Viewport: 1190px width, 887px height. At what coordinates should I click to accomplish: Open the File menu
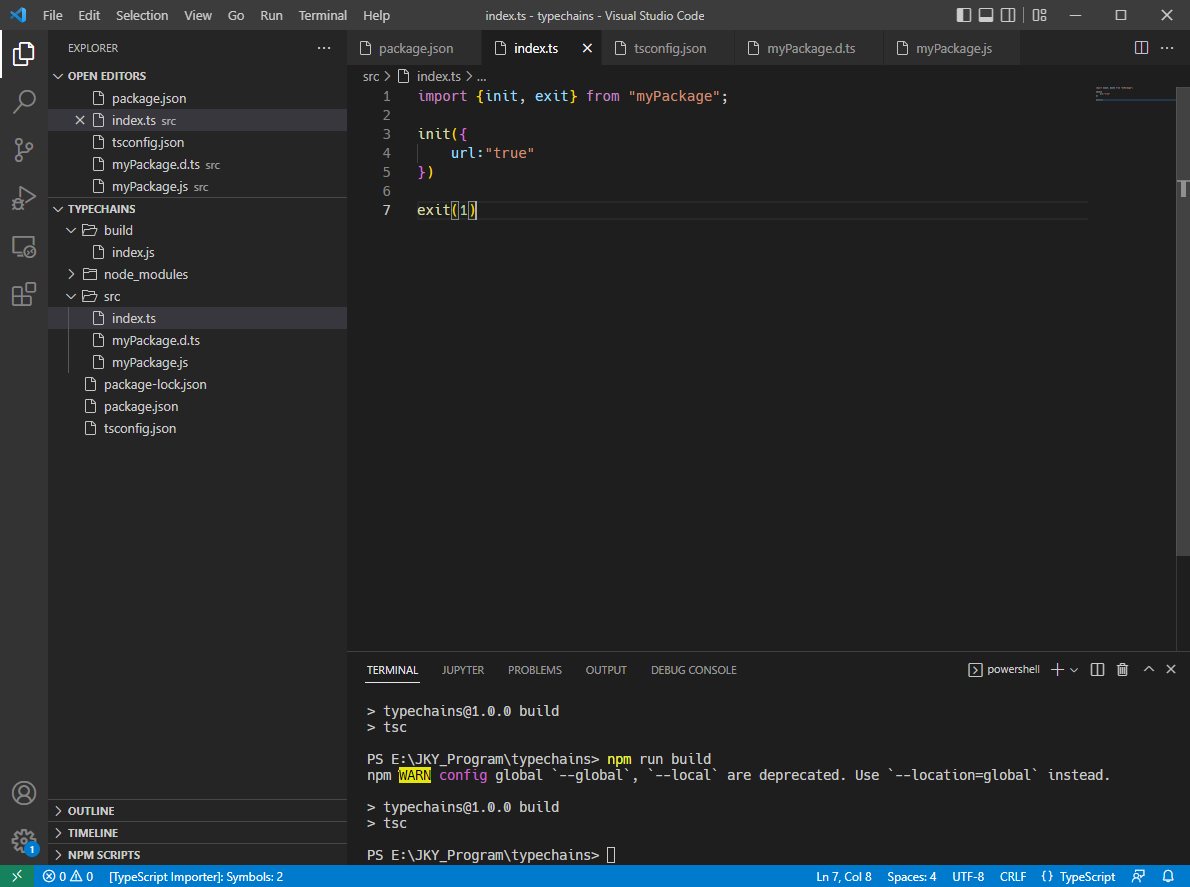(x=52, y=15)
